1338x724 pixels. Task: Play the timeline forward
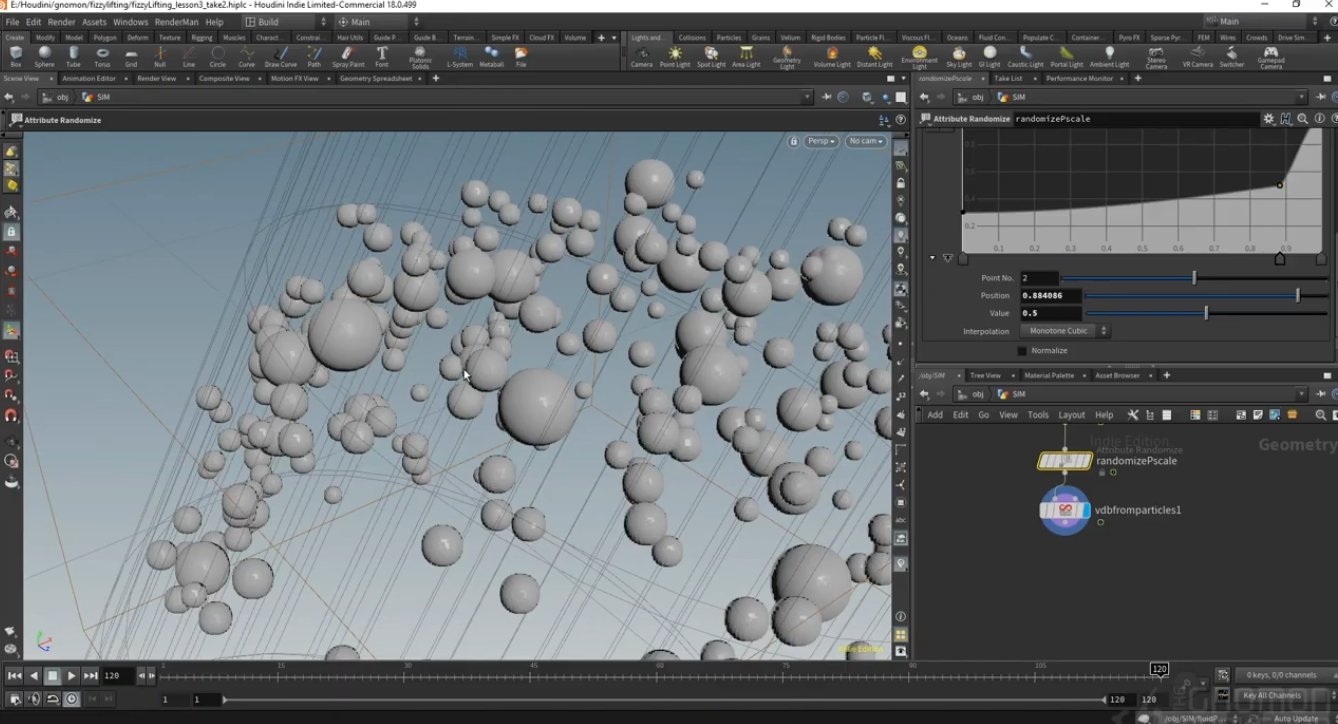(72, 676)
